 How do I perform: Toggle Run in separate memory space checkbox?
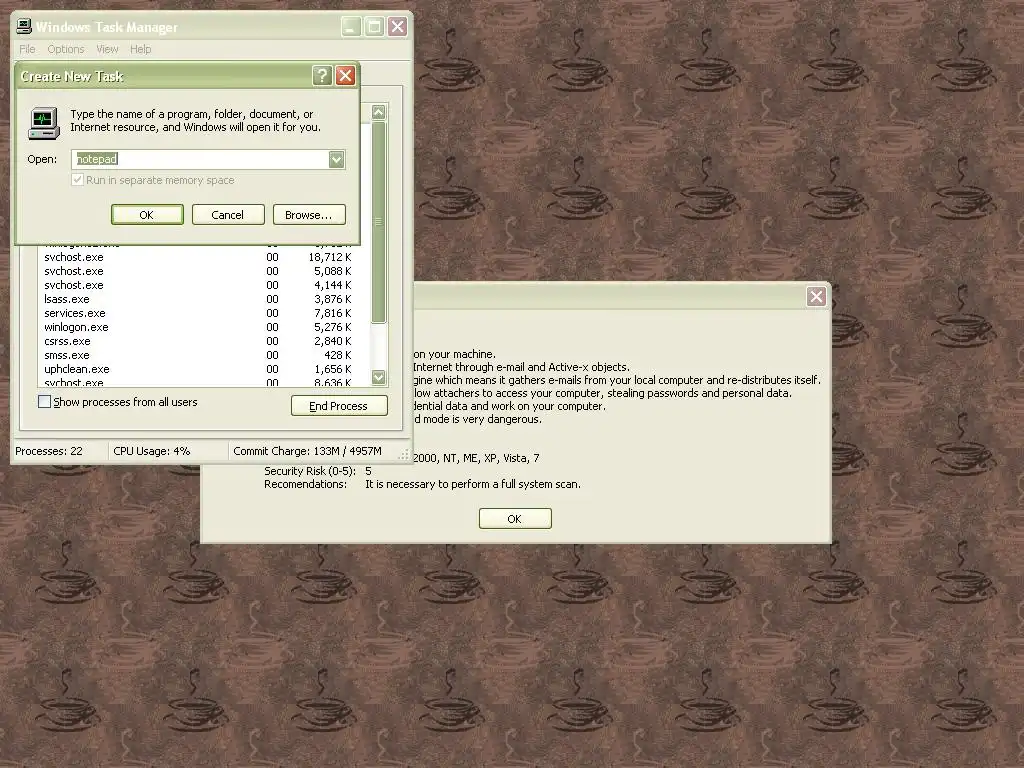pyautogui.click(x=78, y=180)
